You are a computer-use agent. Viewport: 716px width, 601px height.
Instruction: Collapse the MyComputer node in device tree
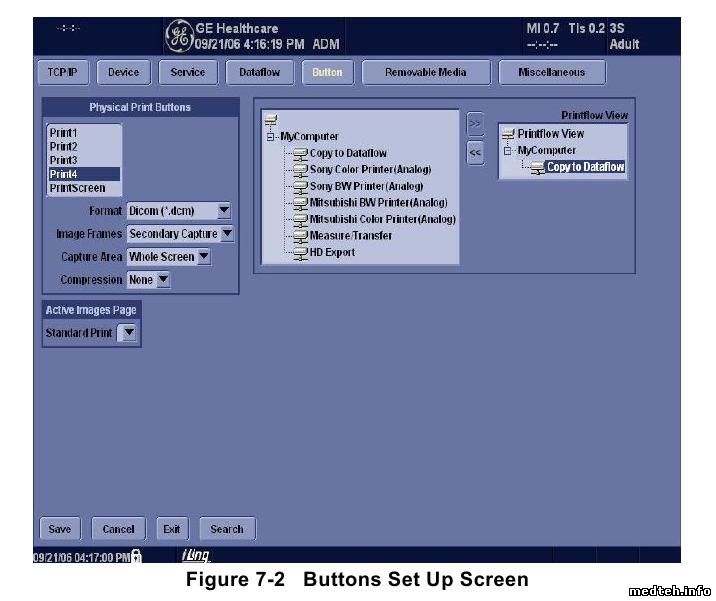tap(271, 137)
